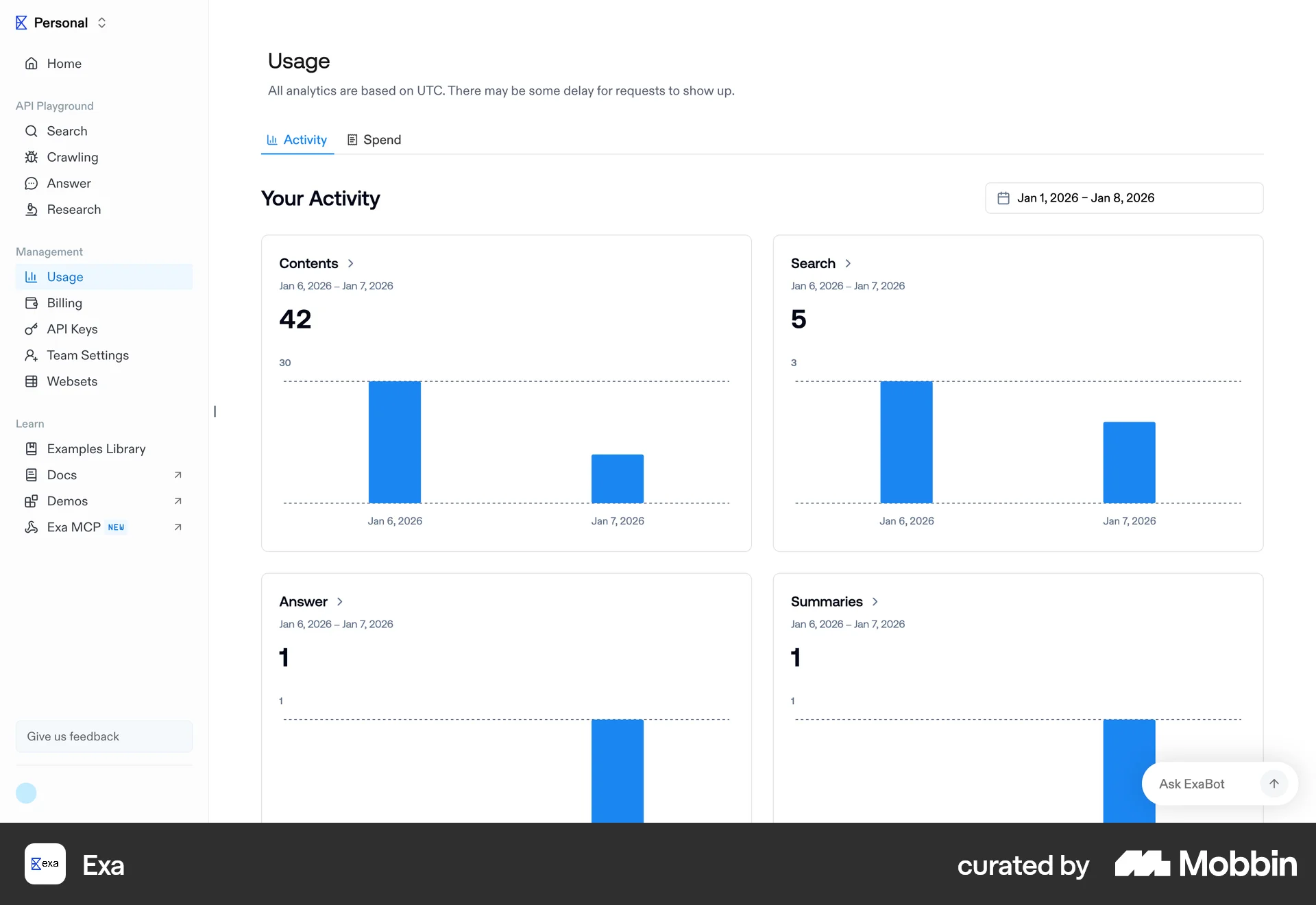The image size is (1316, 905).
Task: Select the Websets table icon
Action: (x=31, y=381)
